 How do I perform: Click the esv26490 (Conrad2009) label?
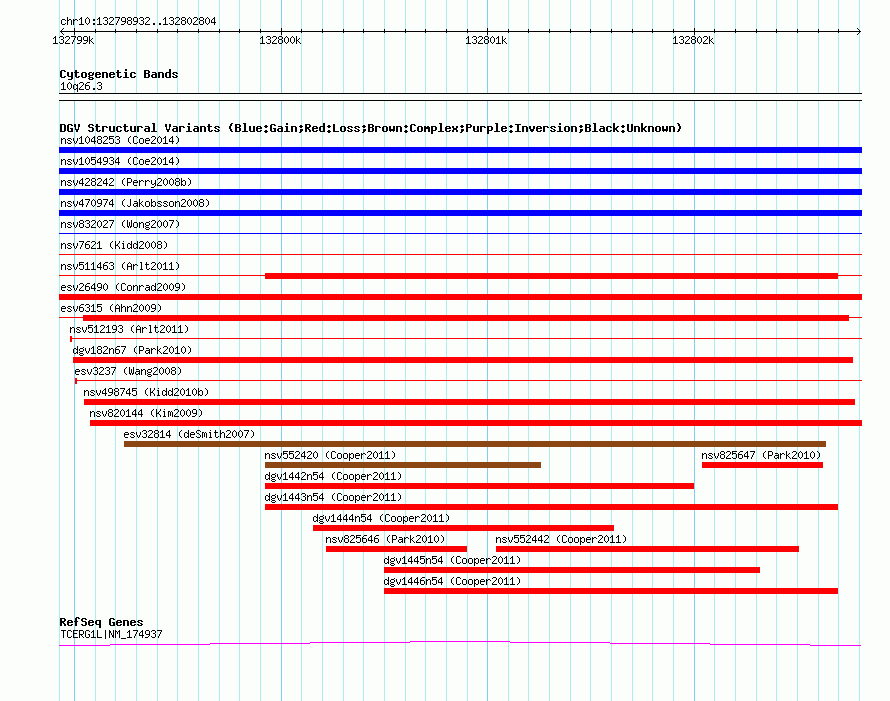click(123, 287)
